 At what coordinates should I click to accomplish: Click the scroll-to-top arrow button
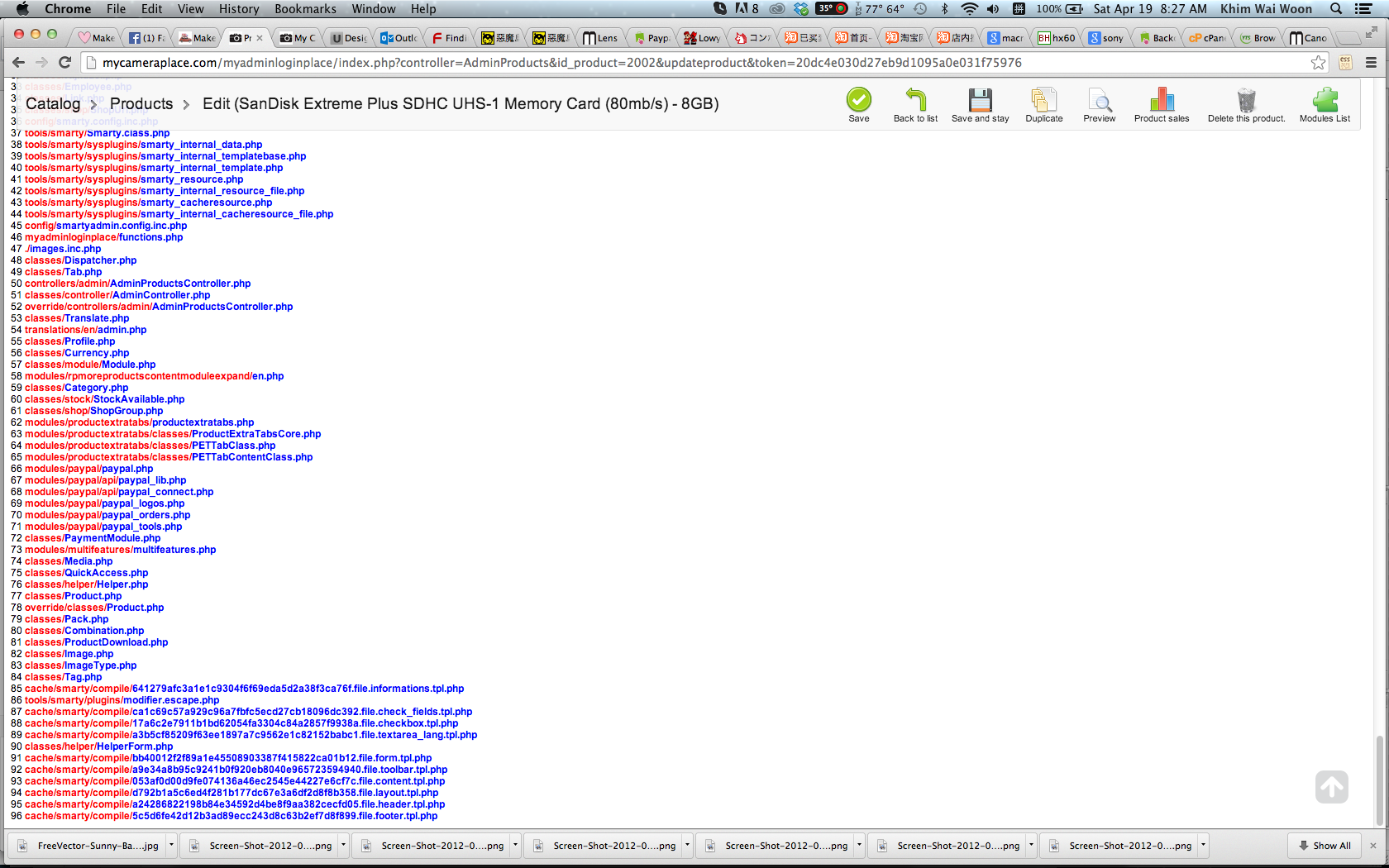(x=1331, y=787)
